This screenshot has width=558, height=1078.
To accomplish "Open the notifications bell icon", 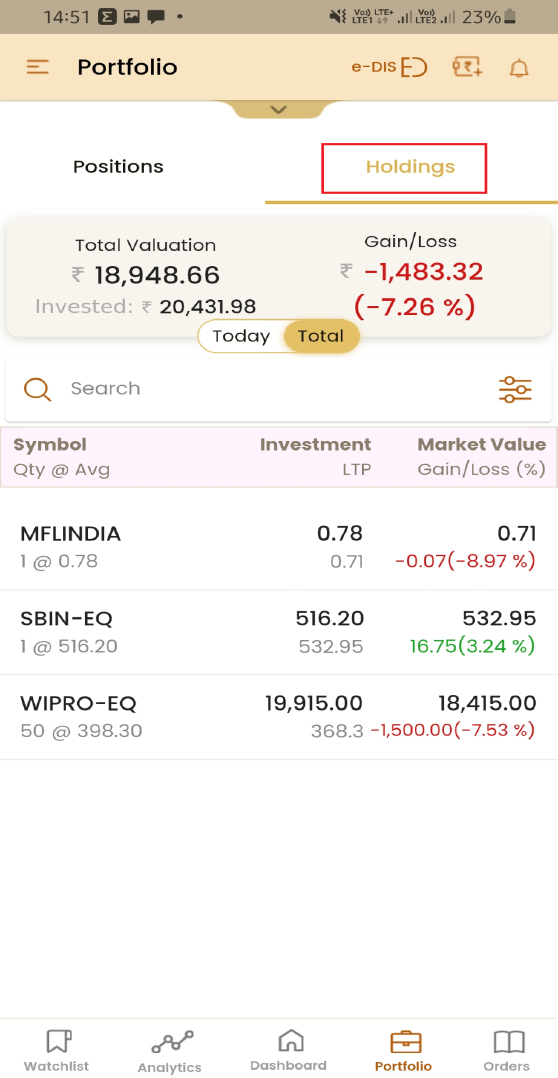I will tap(520, 67).
